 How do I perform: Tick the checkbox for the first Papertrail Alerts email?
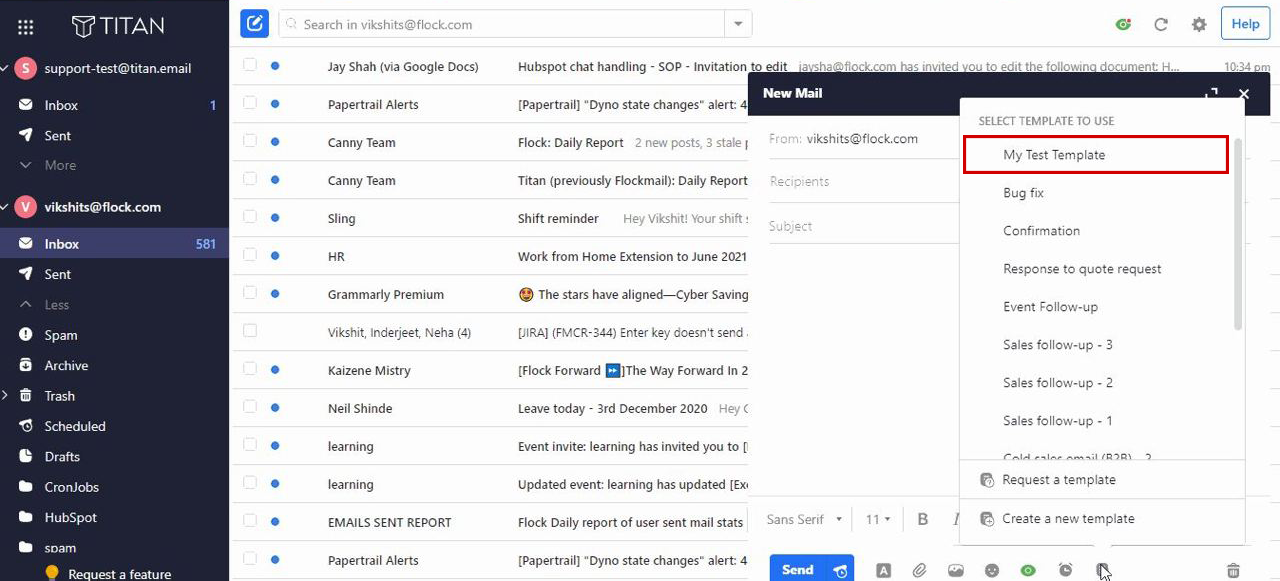point(250,104)
